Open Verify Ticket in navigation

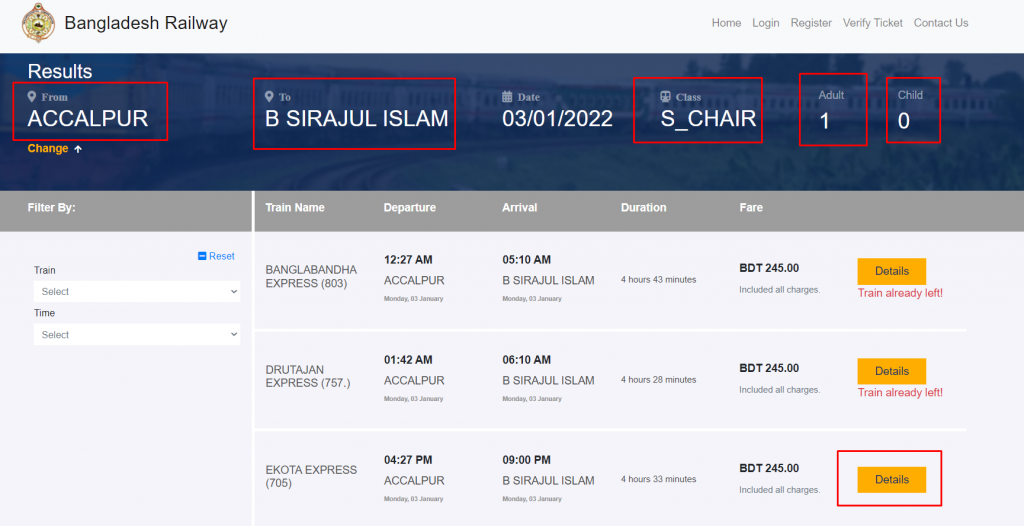(x=872, y=23)
